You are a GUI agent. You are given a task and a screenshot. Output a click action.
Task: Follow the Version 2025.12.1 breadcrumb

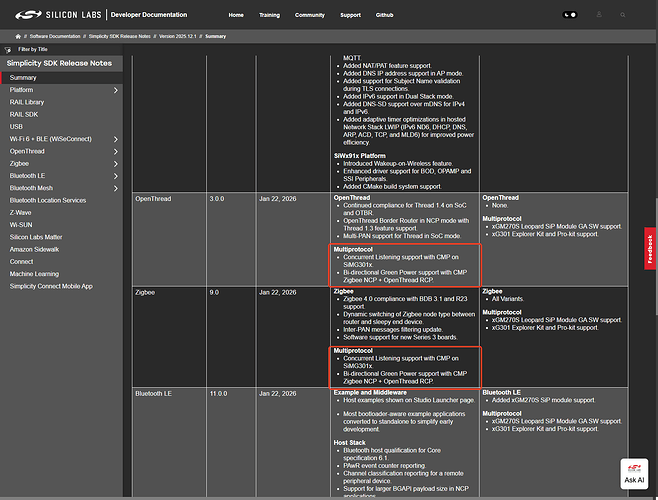point(178,37)
